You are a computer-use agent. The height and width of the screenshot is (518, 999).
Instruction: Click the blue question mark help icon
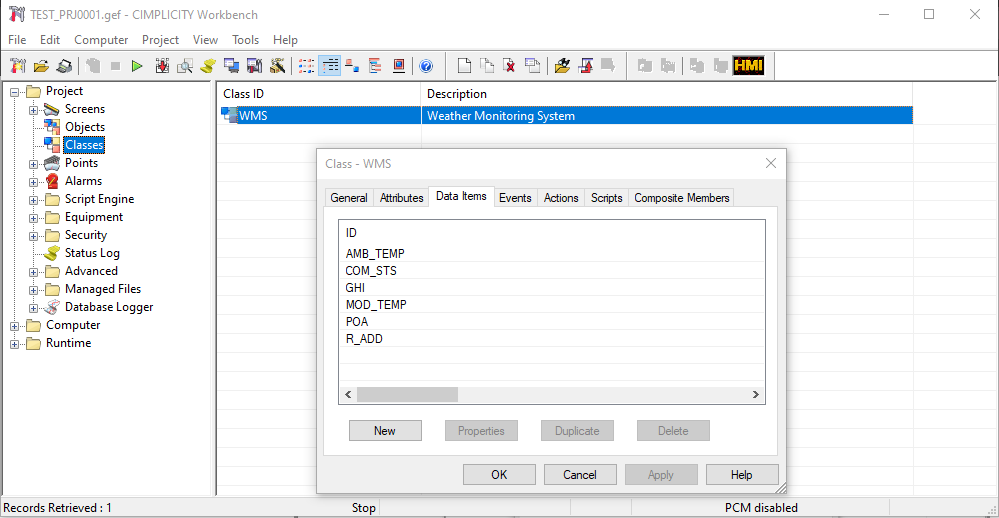(x=426, y=66)
